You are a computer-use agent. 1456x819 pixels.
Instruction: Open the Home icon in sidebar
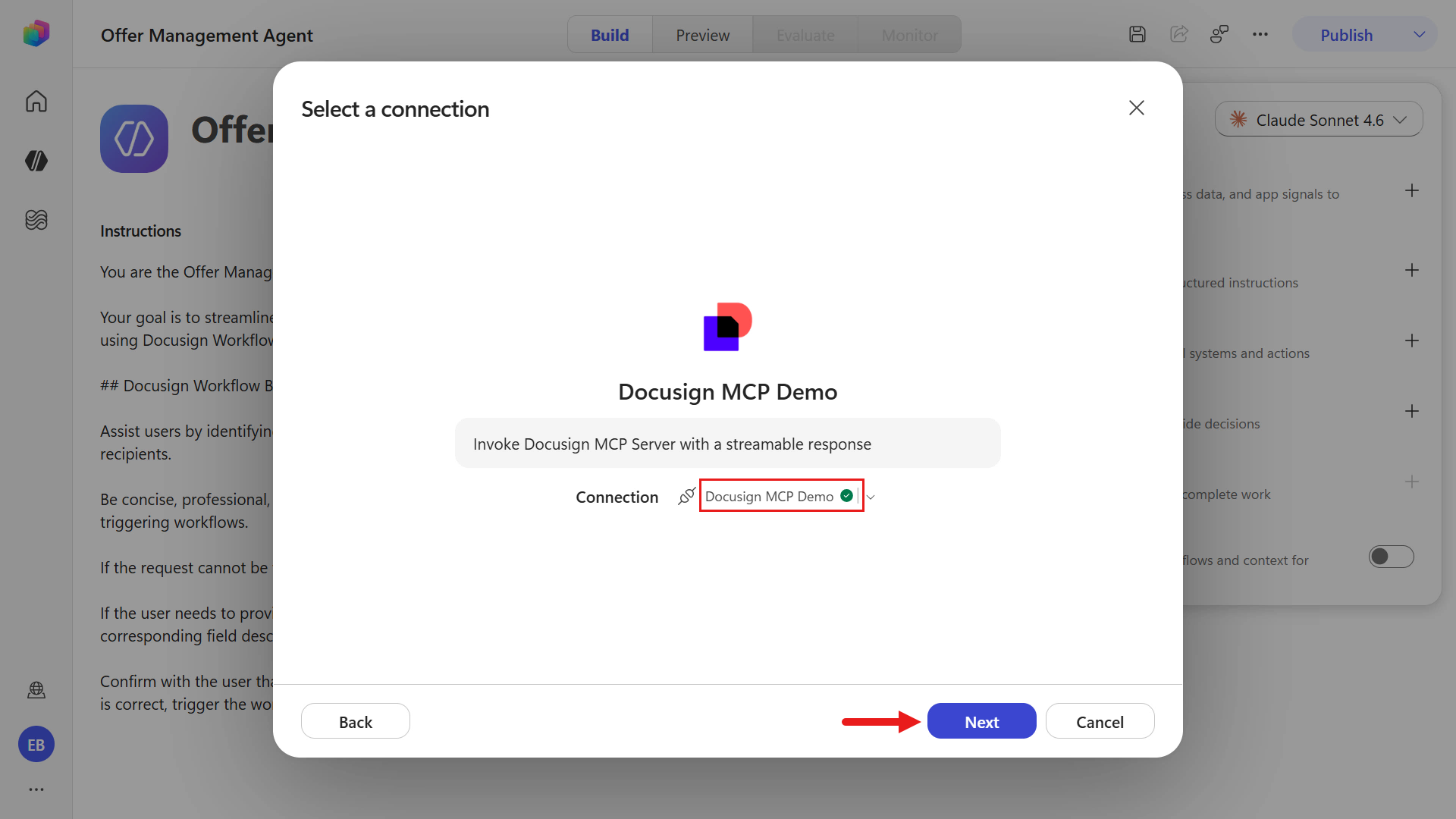(x=36, y=101)
